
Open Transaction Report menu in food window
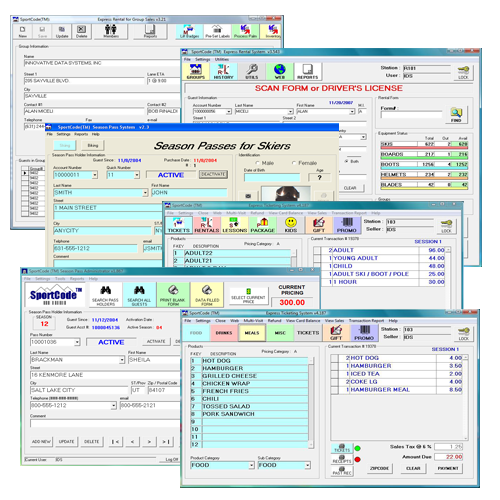(366, 321)
